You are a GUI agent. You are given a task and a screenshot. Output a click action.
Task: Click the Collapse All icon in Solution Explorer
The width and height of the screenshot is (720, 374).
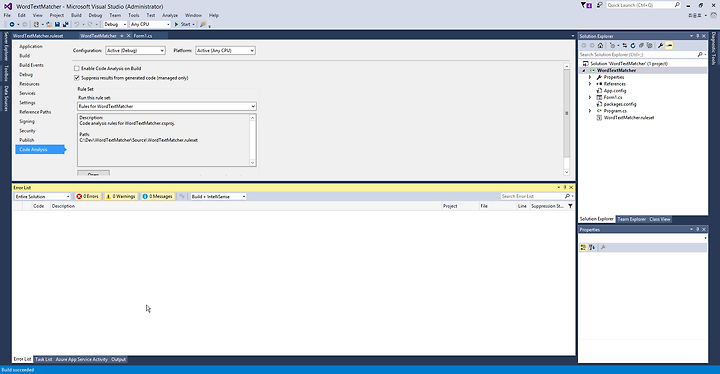click(641, 45)
